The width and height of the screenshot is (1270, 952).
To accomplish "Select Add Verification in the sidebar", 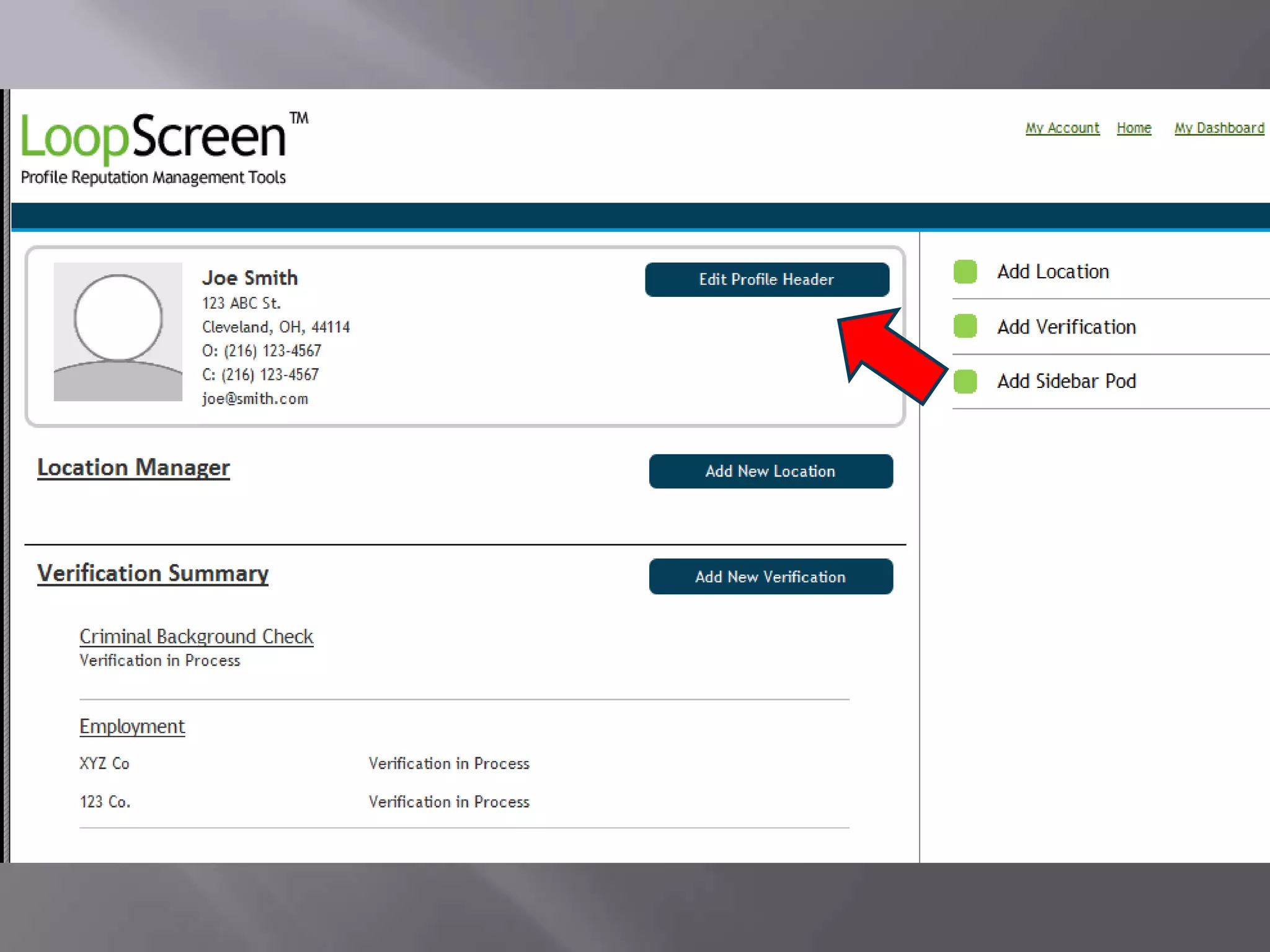I will coord(1066,327).
